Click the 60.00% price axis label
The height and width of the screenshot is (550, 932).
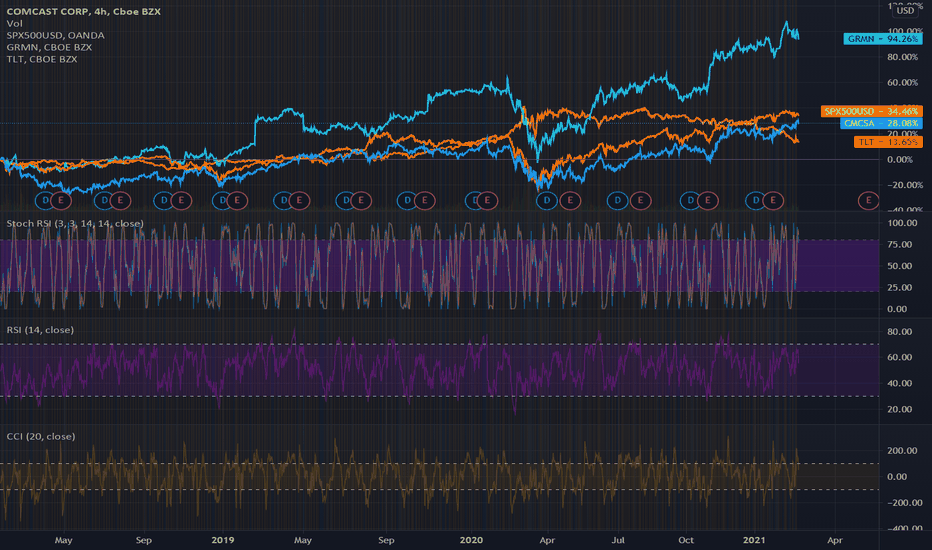[x=902, y=83]
